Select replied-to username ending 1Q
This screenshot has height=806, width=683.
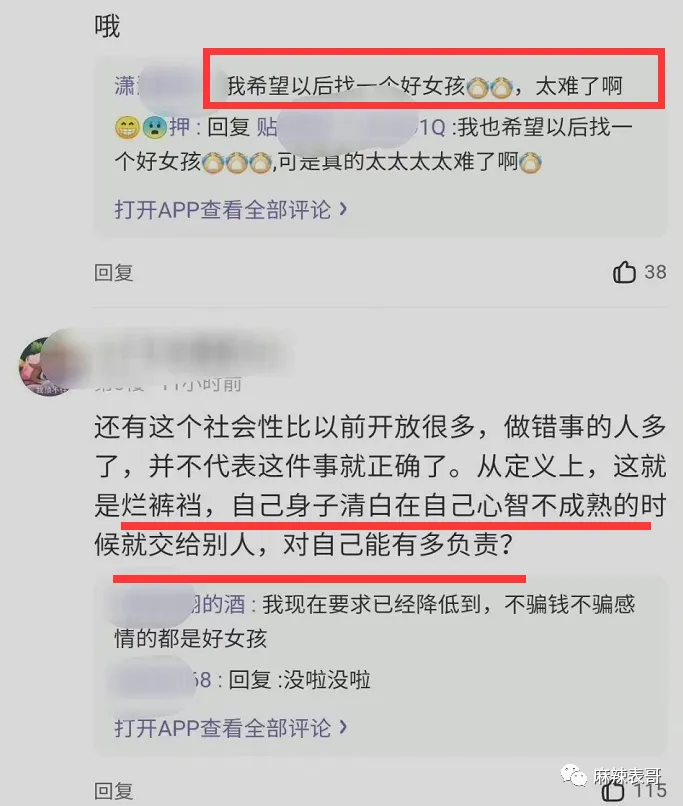[x=351, y=127]
